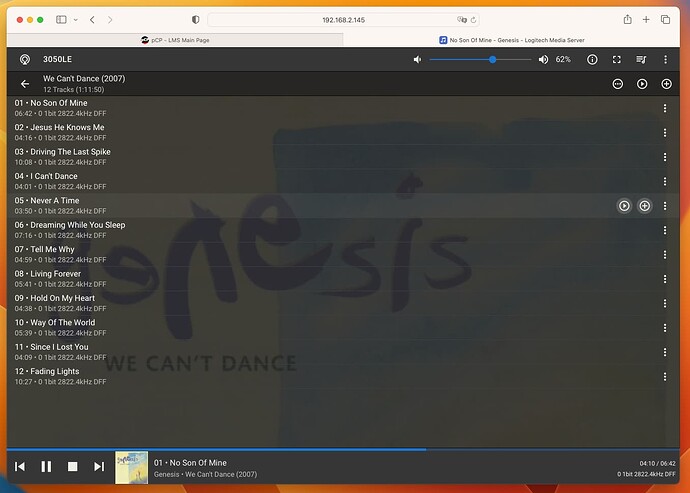Show Safari tab overview

tap(665, 20)
